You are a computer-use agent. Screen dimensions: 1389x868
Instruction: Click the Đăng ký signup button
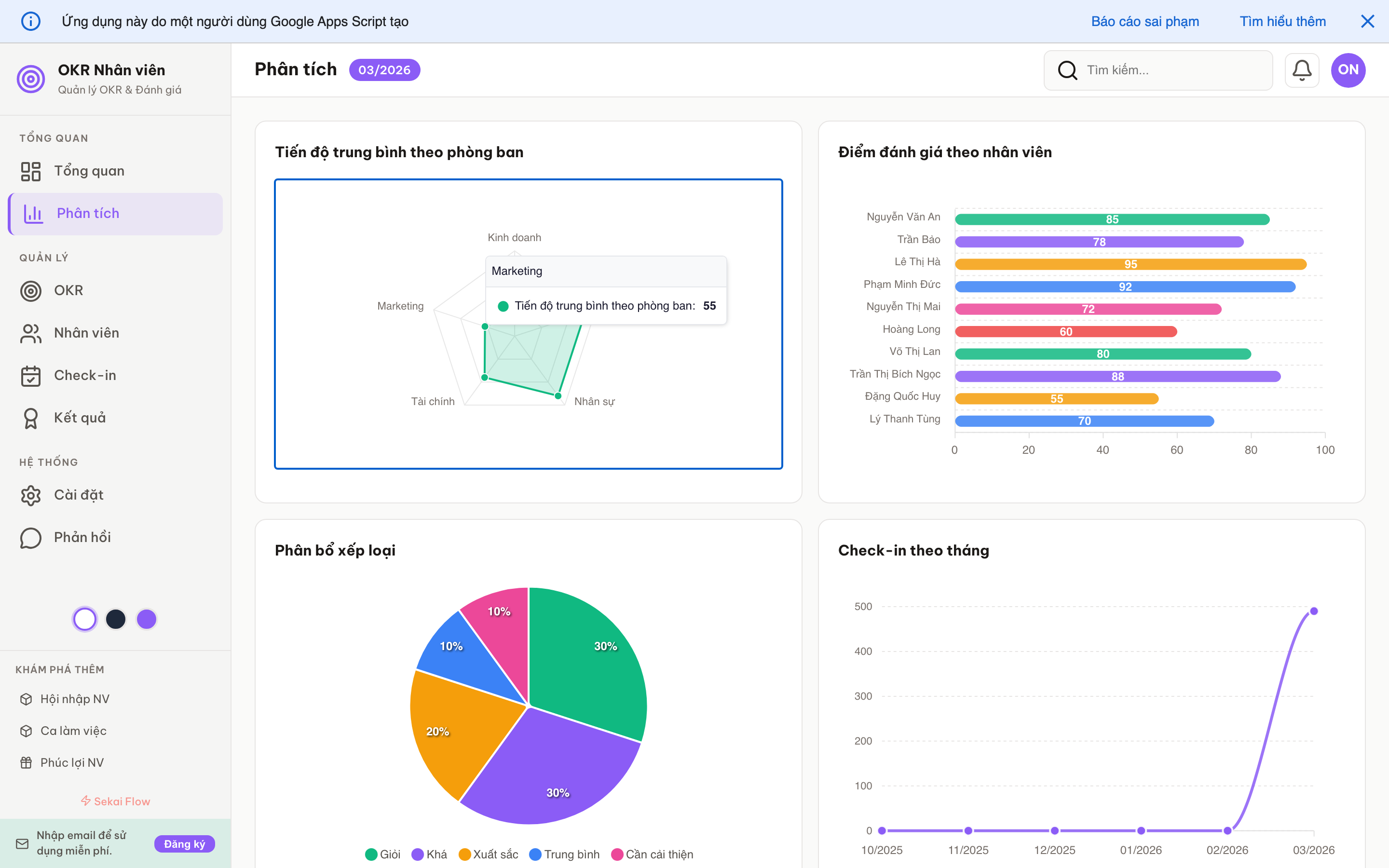[184, 844]
